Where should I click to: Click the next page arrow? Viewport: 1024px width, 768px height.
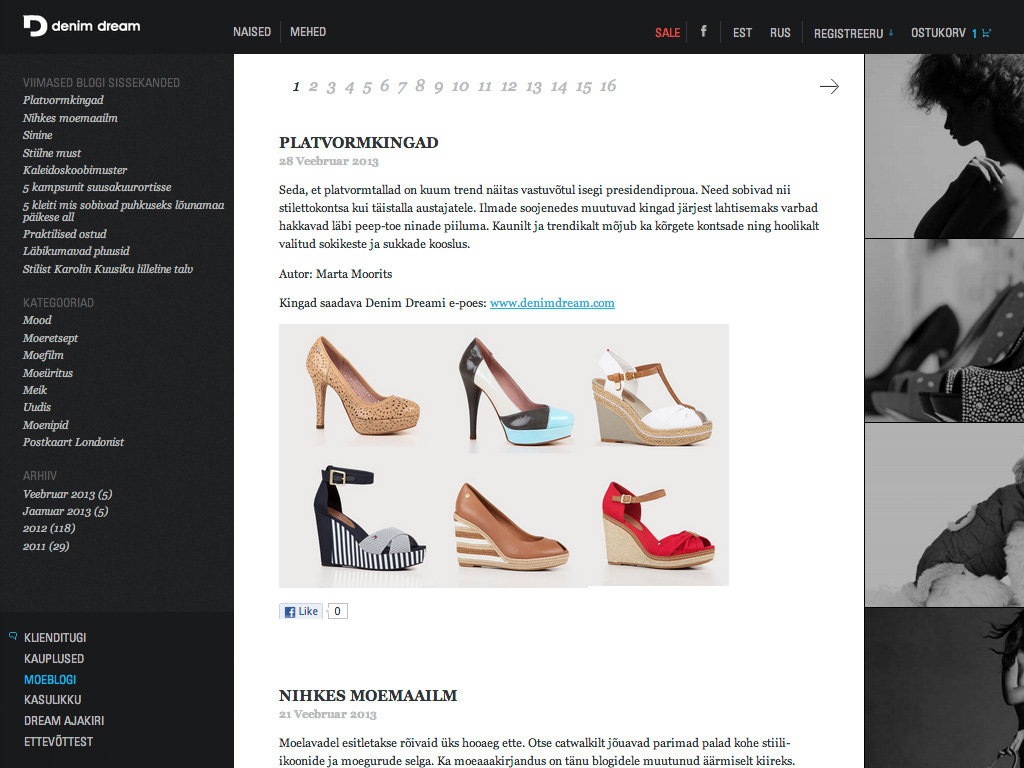coord(829,87)
